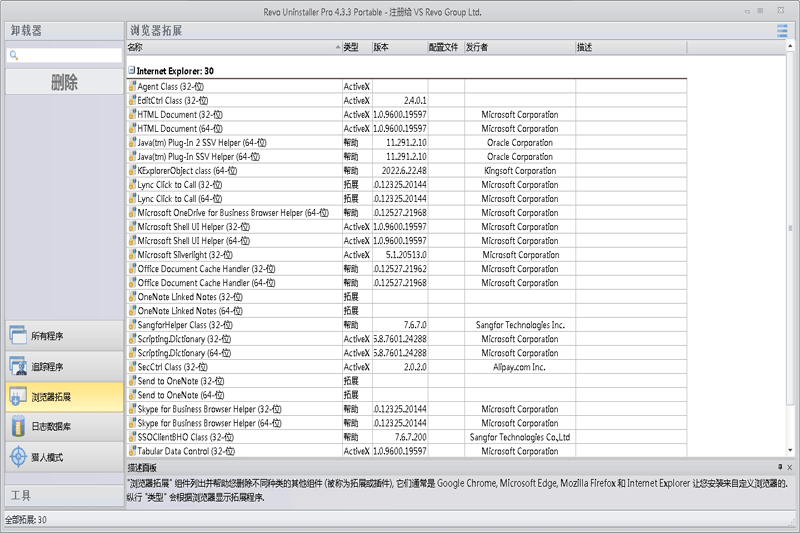
Task: Minimize the Revo Uninstaller window
Action: click(x=747, y=11)
